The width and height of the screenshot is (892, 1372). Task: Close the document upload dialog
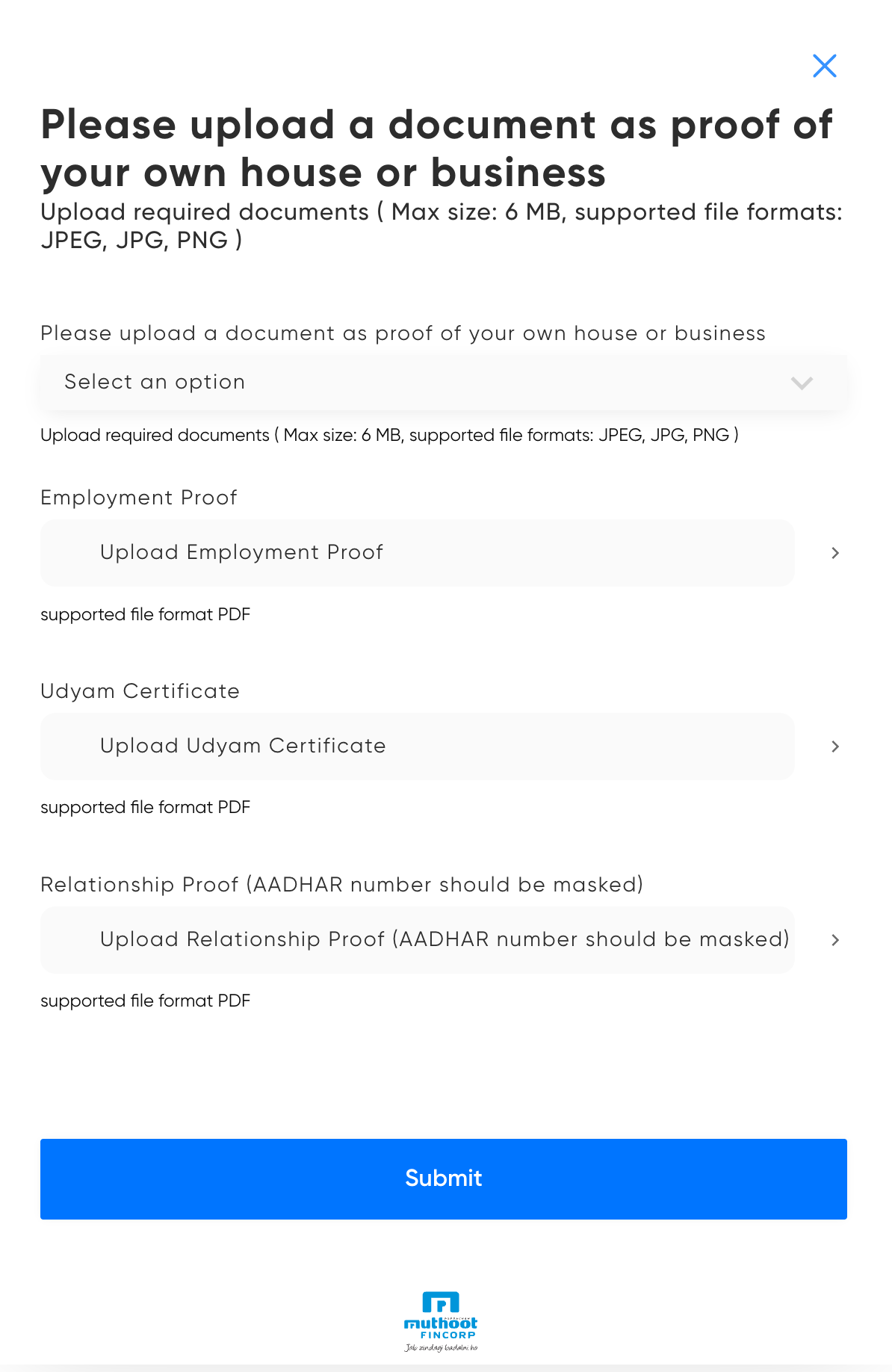(824, 66)
